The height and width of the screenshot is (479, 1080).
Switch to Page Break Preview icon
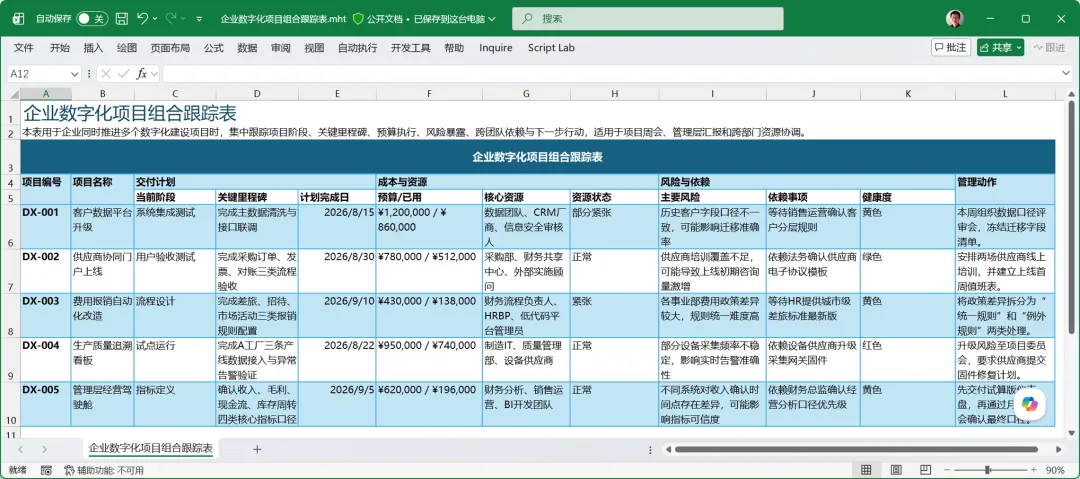[926, 470]
